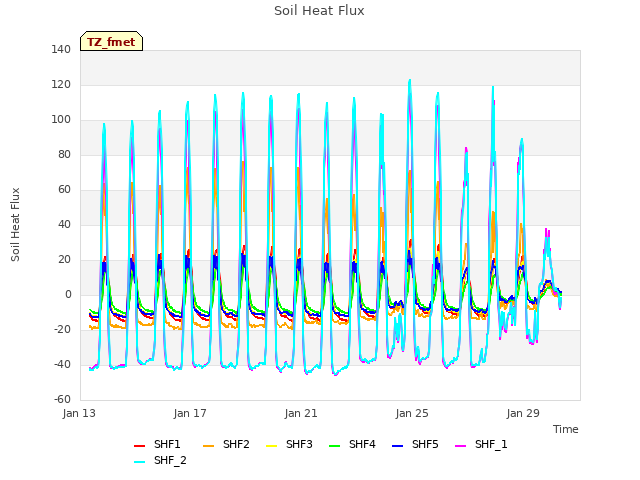Click the 120 y-axis tick label
640x480 pixels.
tap(61, 85)
